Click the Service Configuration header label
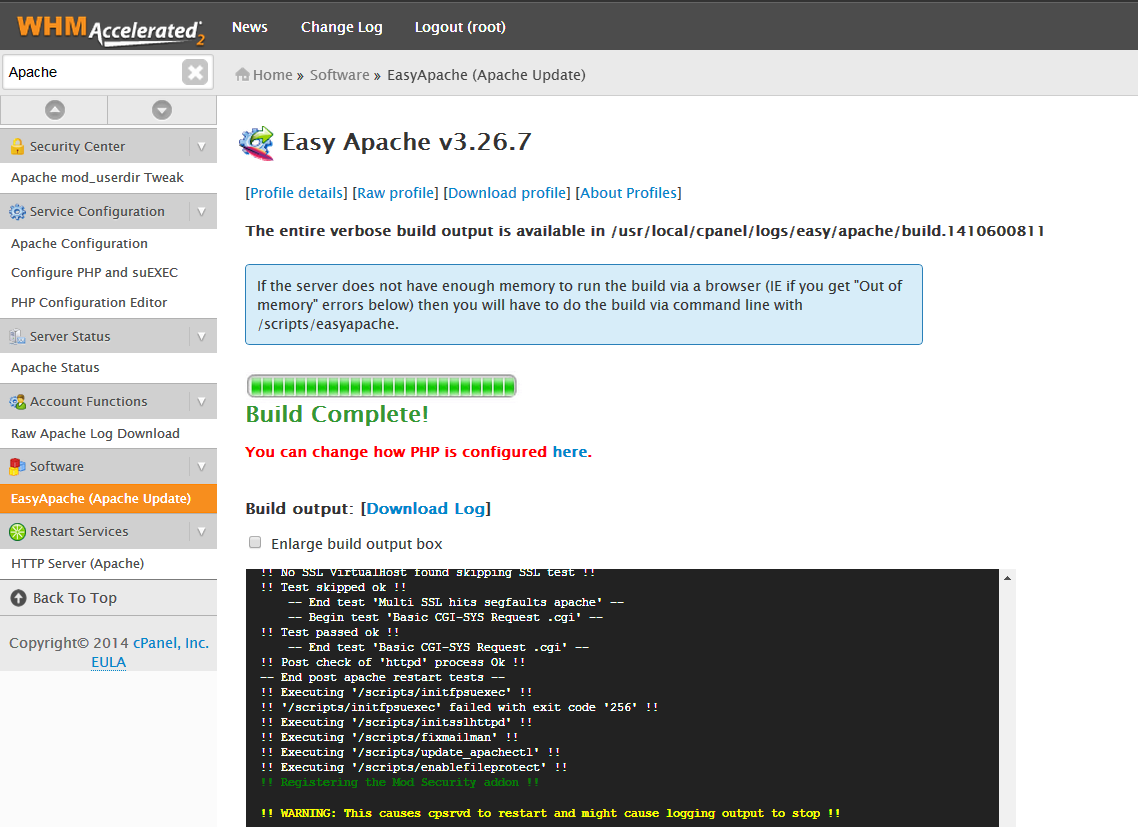 coord(97,211)
